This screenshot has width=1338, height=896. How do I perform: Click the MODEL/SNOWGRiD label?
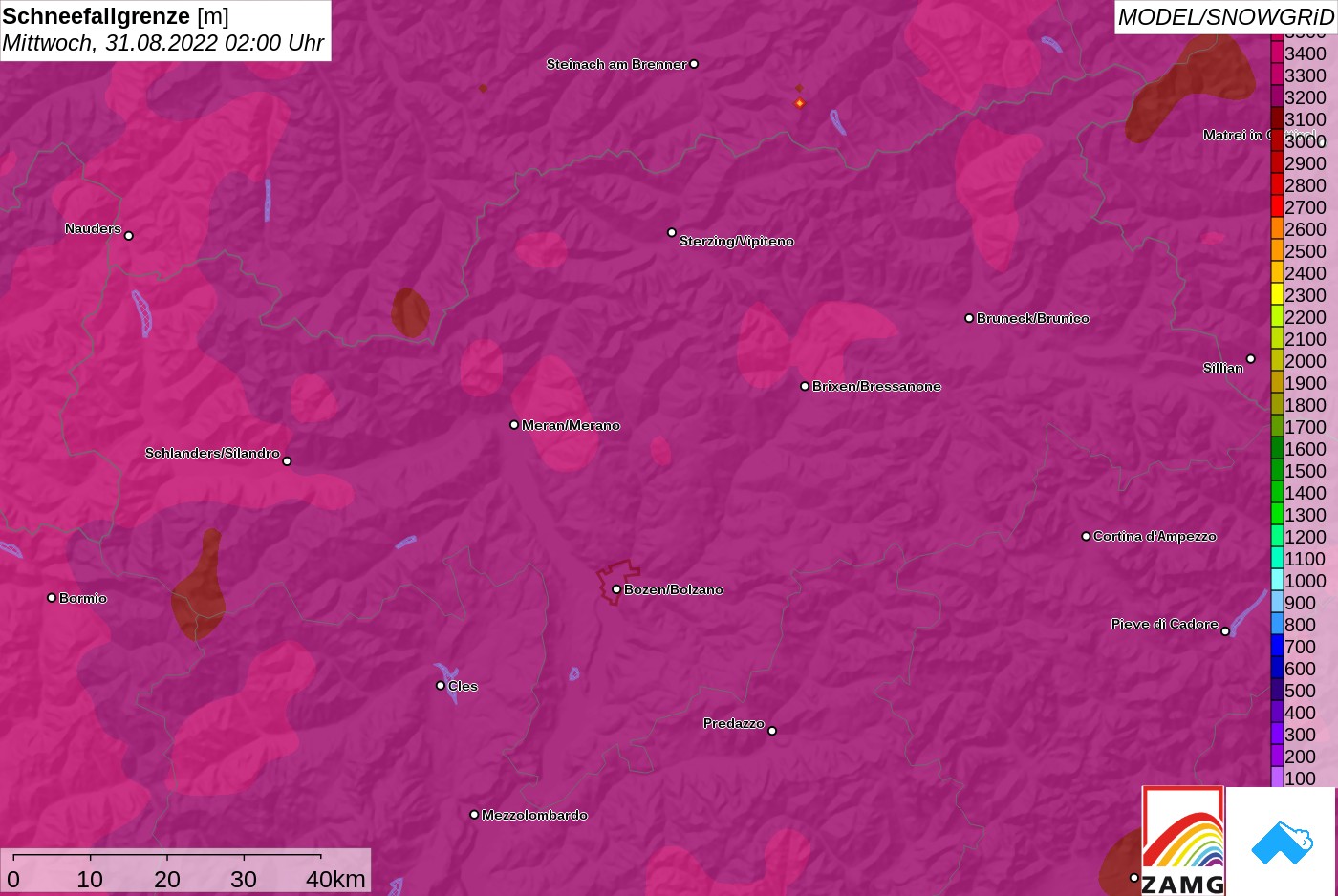[x=1225, y=17]
